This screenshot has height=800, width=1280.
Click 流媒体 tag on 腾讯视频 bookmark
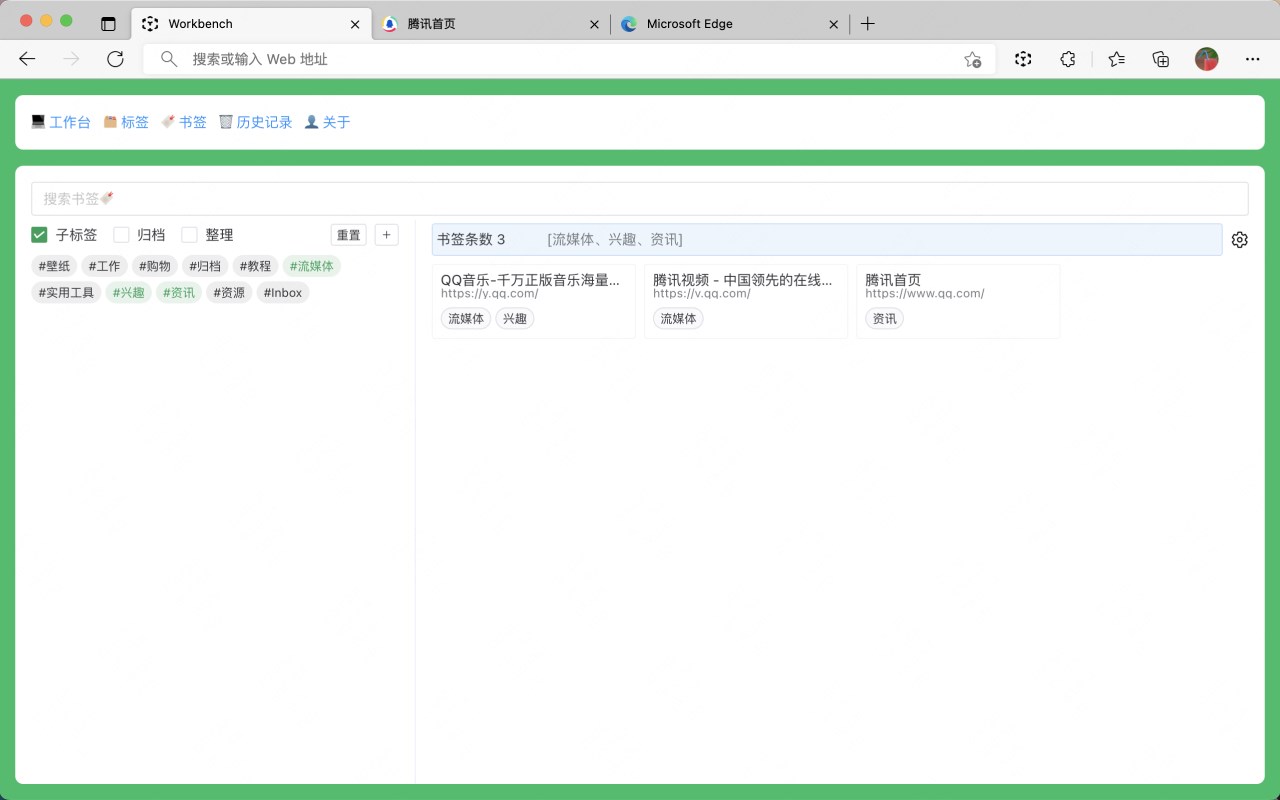(x=678, y=319)
